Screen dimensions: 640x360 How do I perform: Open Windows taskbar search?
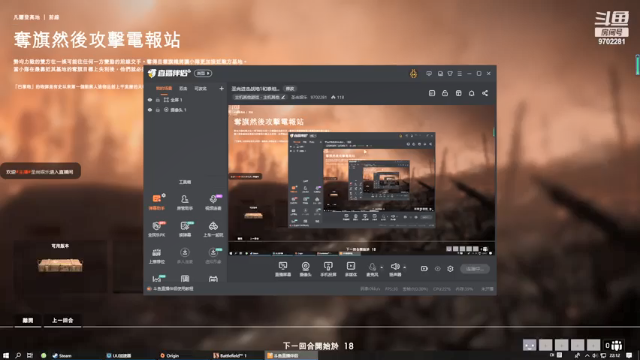pos(18,356)
